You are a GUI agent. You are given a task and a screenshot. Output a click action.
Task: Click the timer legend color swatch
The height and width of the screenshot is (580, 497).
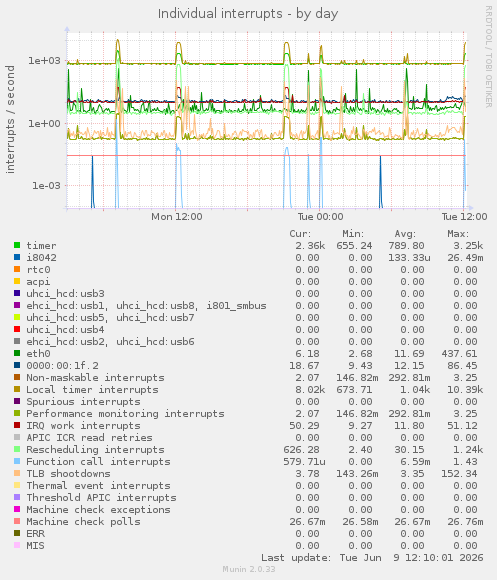[17, 245]
